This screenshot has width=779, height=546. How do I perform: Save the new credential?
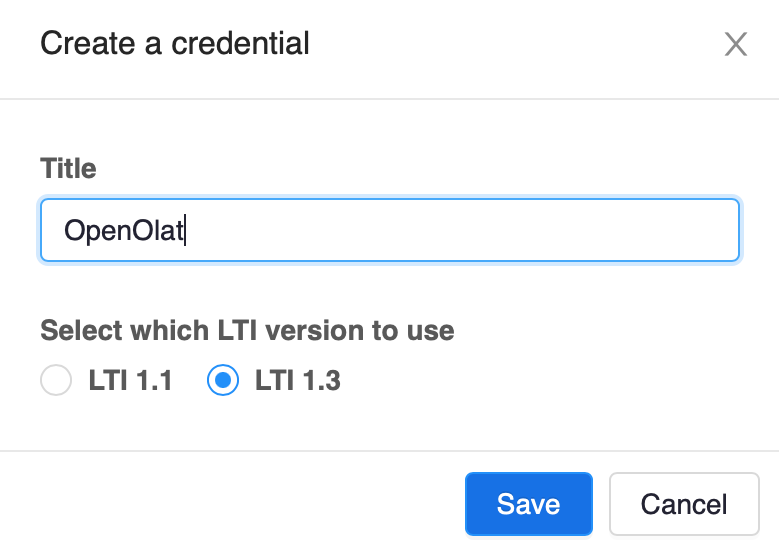[528, 504]
